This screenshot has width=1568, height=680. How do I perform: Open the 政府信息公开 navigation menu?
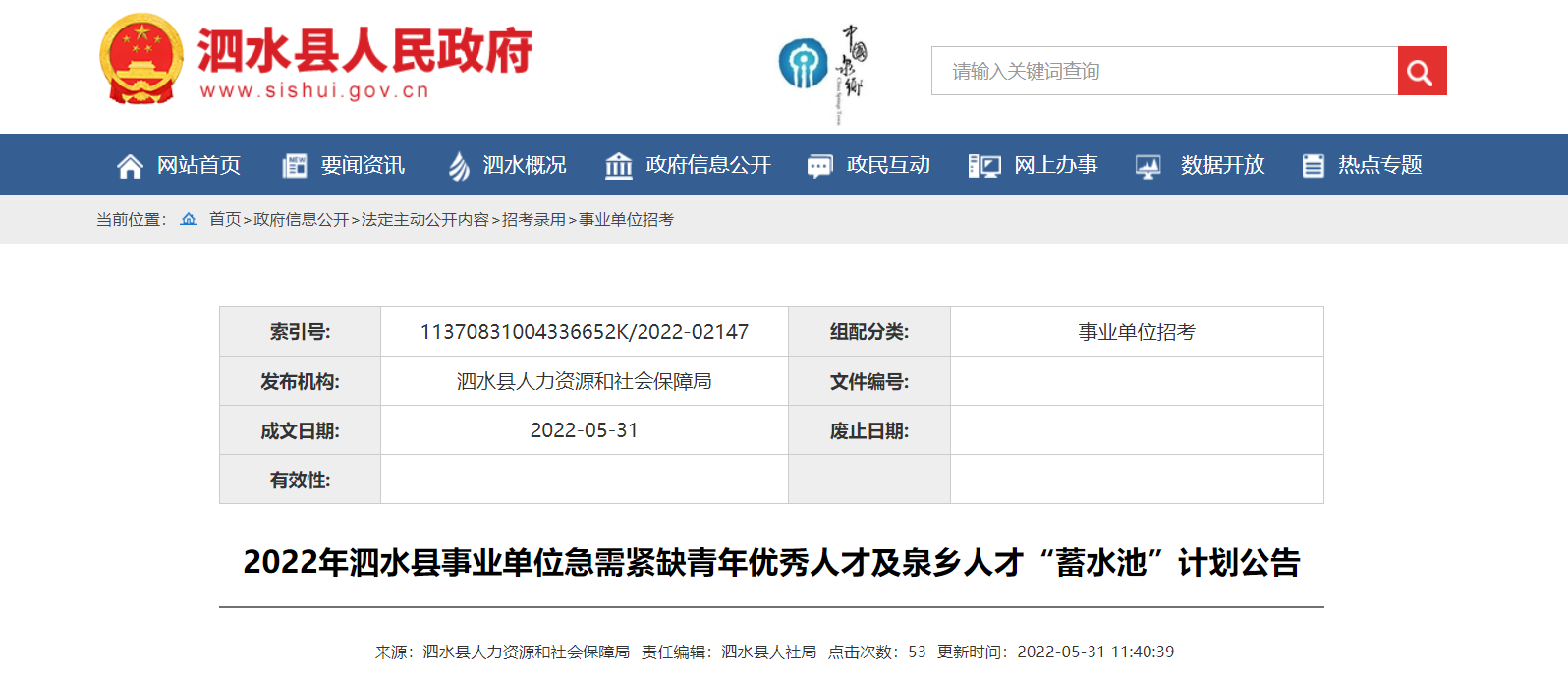coord(707,165)
